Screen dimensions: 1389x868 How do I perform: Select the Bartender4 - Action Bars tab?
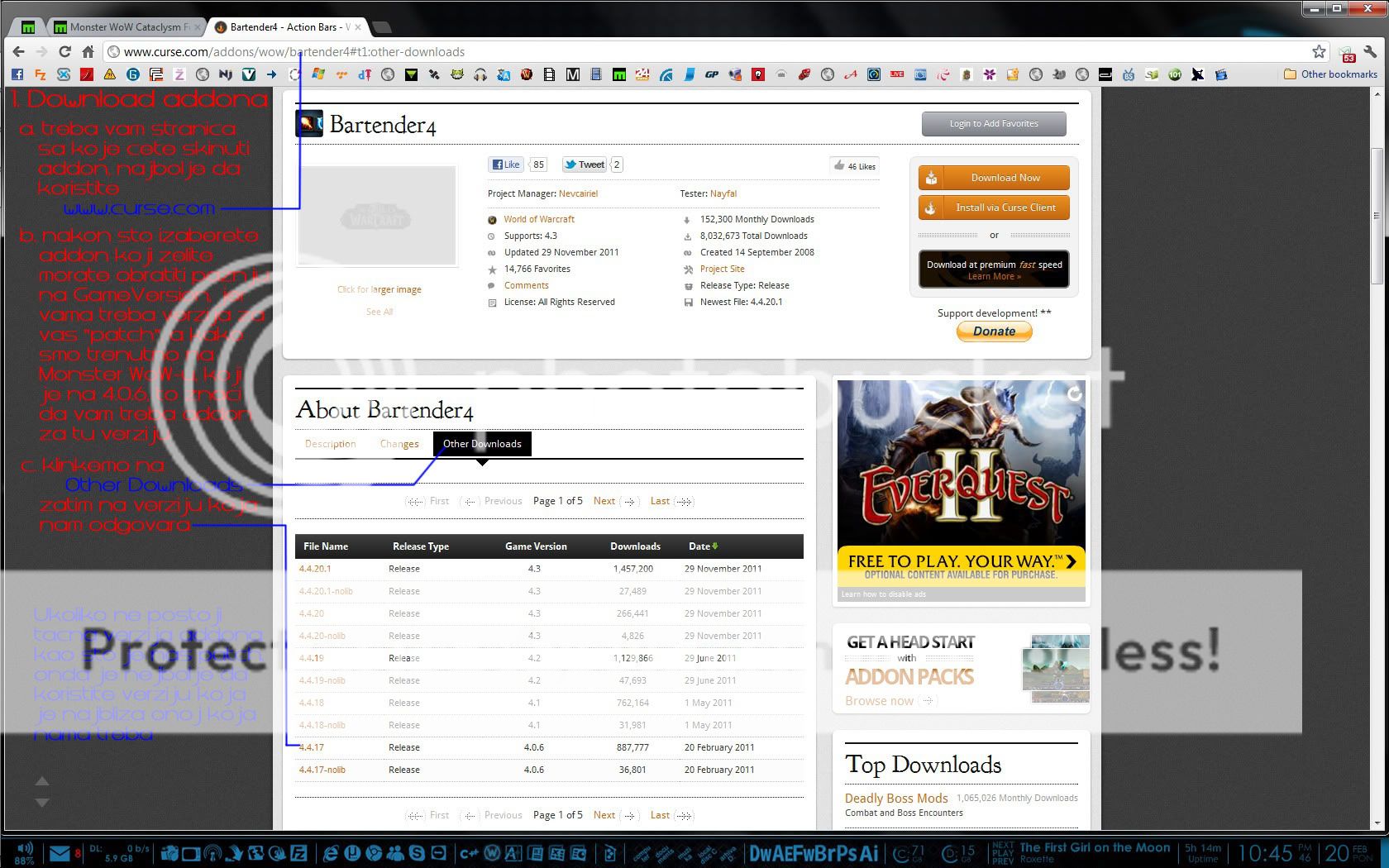coord(288,27)
